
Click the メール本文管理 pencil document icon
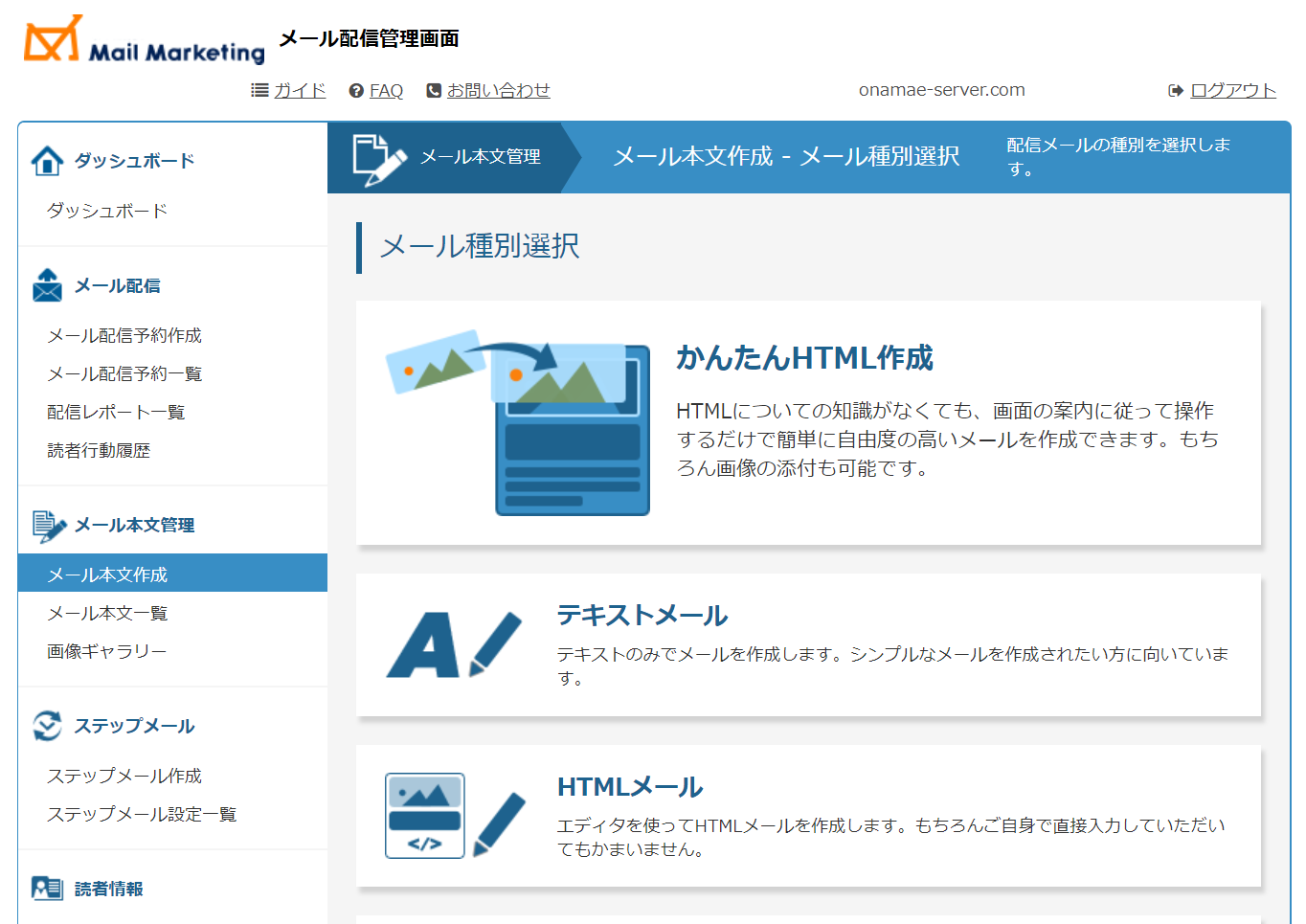coord(46,524)
